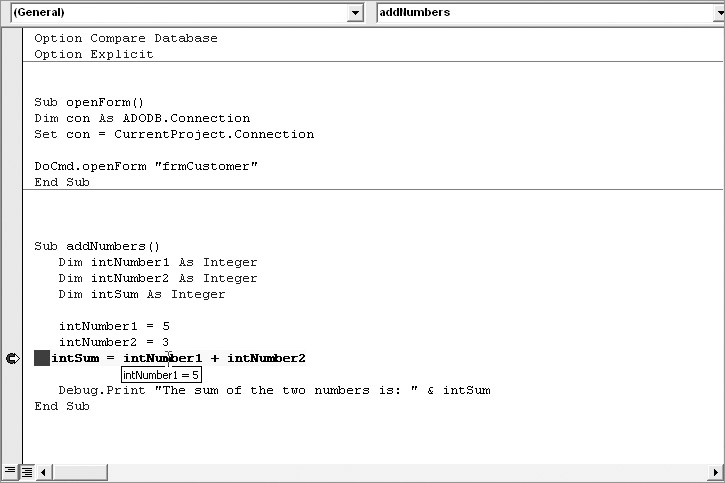This screenshot has width=725, height=483.
Task: Place cursor on Dim intSum As Integer
Action: 141,294
